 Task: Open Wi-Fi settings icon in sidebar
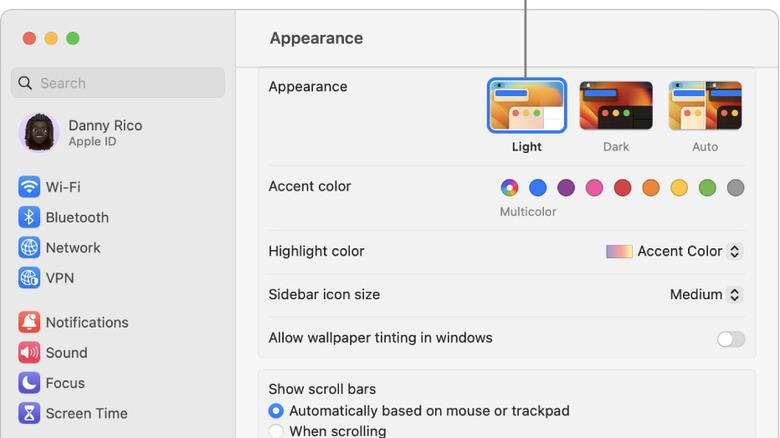pos(29,187)
